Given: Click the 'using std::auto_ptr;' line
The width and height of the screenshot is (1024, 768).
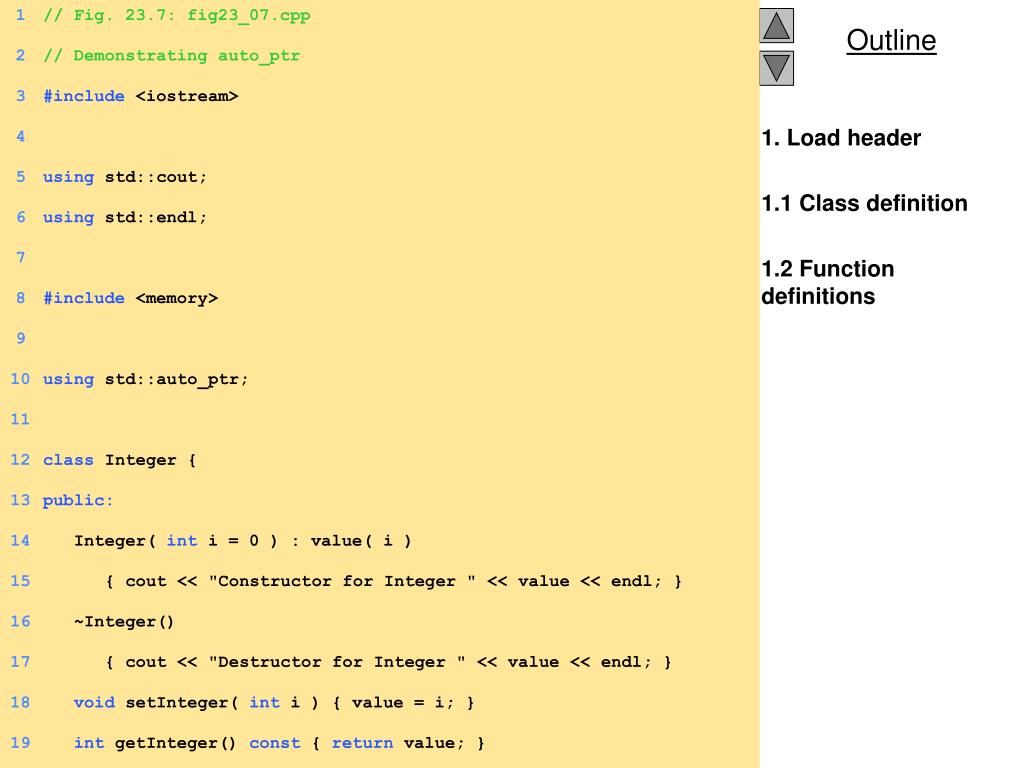Looking at the screenshot, I should pos(146,379).
